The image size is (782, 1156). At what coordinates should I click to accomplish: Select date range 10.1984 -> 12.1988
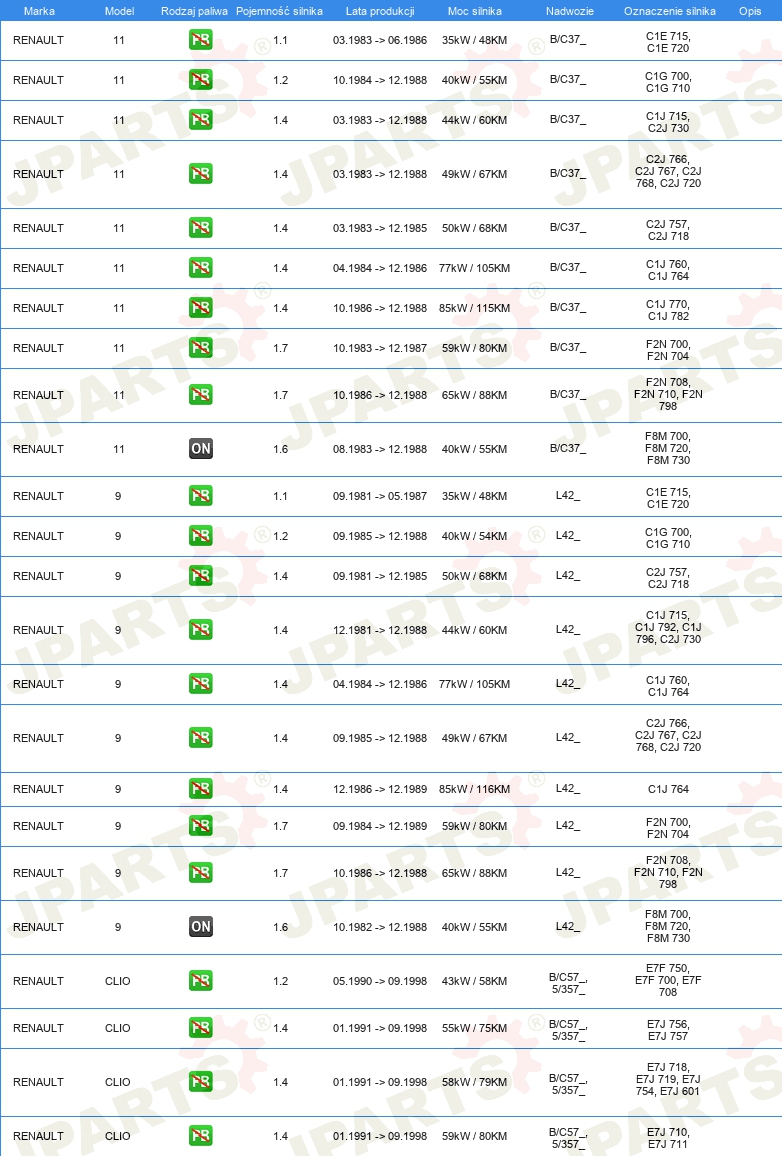(x=380, y=80)
